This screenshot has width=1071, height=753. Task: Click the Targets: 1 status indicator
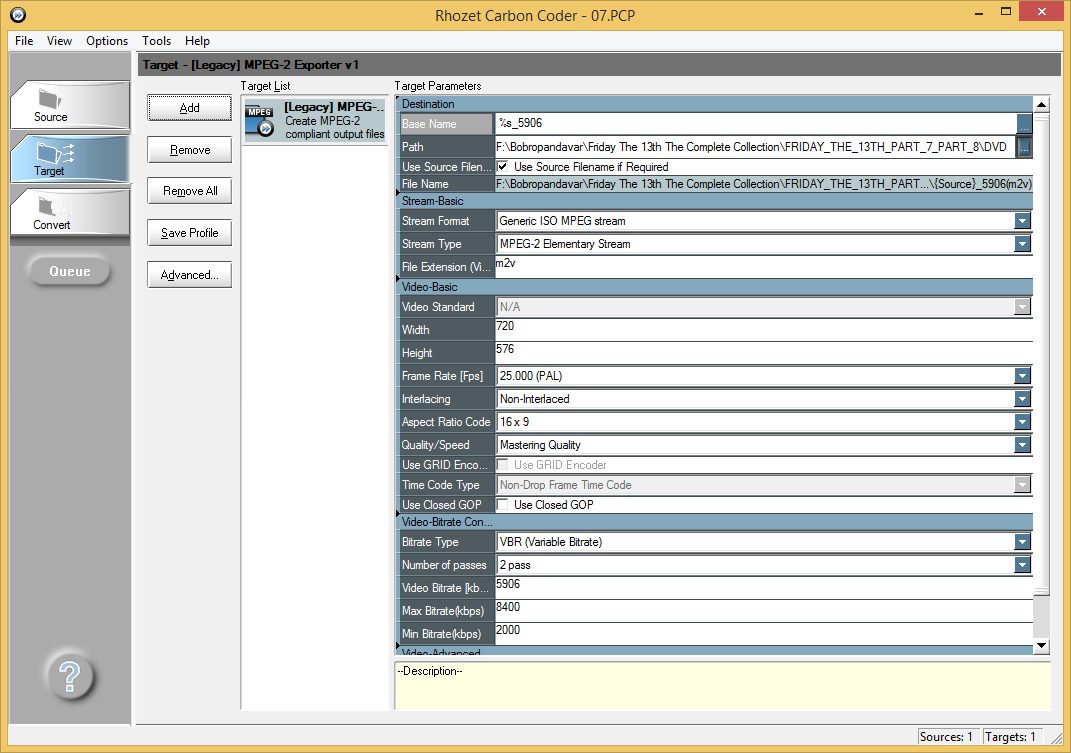(x=1011, y=737)
